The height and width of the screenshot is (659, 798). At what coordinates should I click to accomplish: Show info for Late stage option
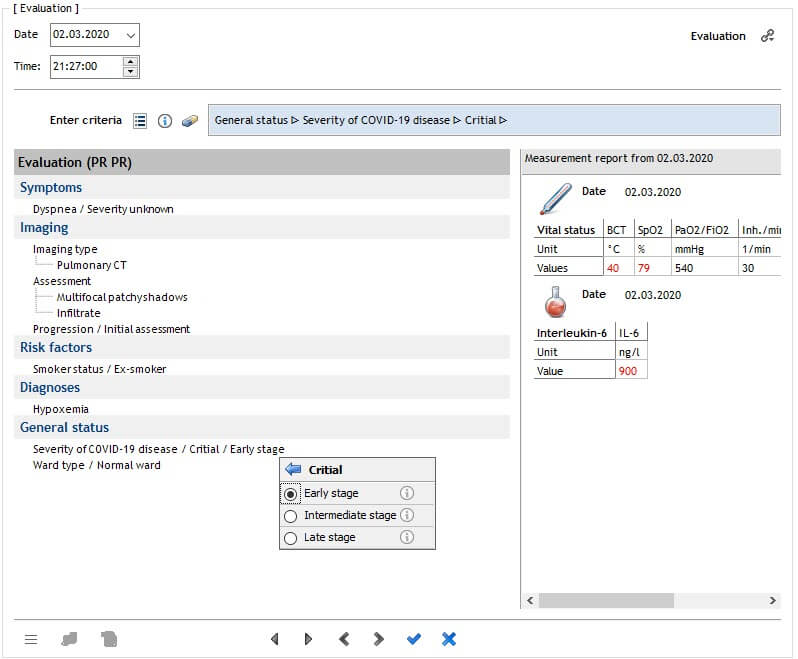pyautogui.click(x=407, y=537)
